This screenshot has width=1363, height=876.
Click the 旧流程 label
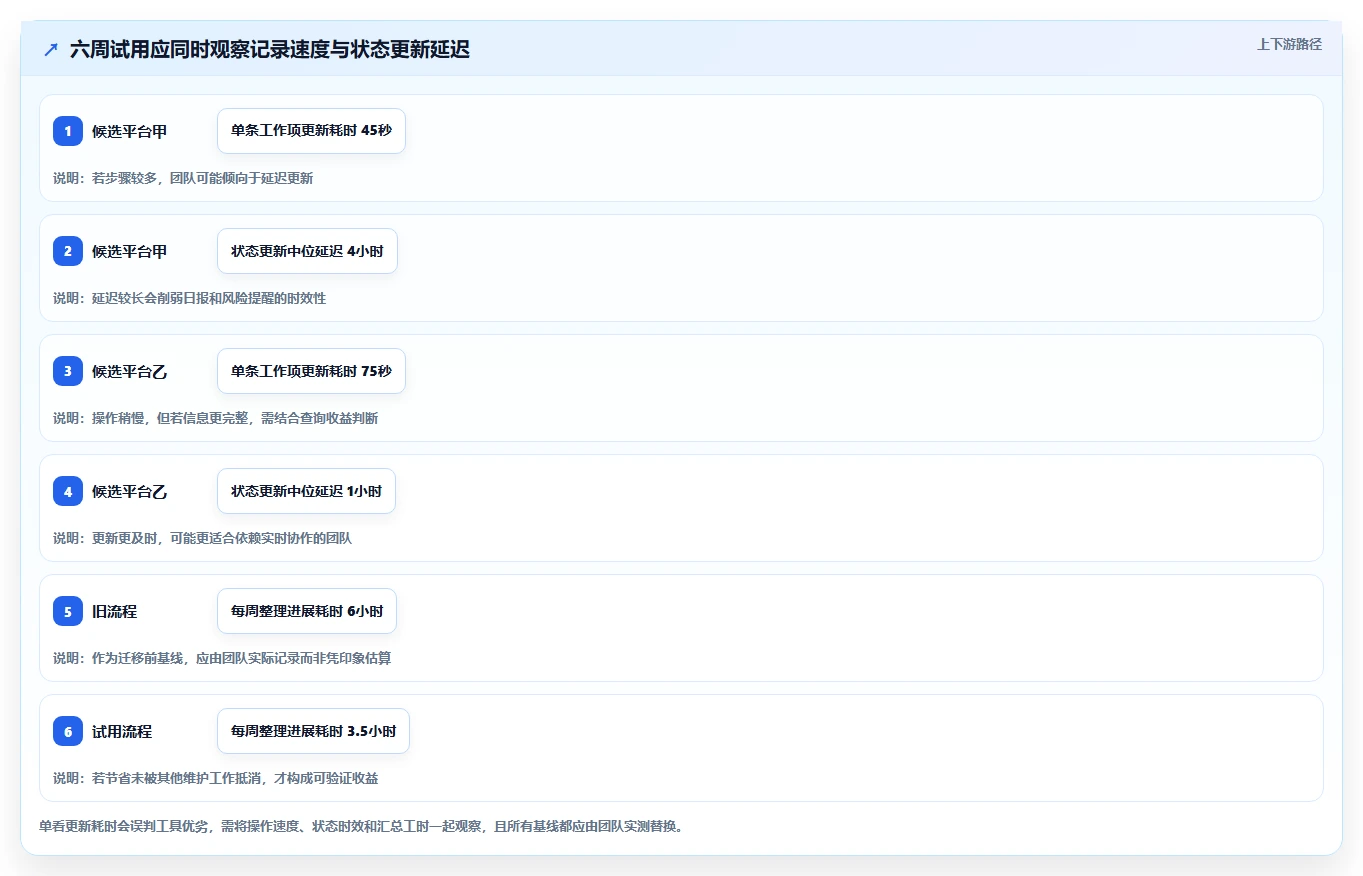click(x=115, y=611)
